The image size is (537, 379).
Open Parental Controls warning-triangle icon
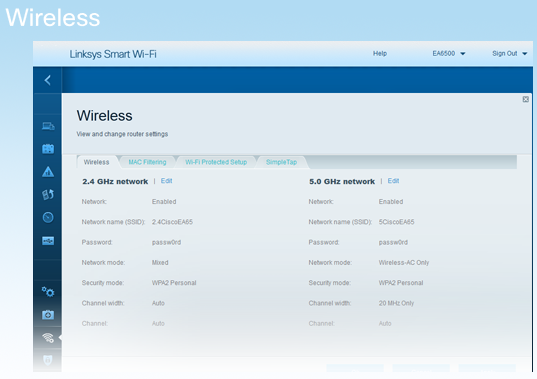[48, 172]
